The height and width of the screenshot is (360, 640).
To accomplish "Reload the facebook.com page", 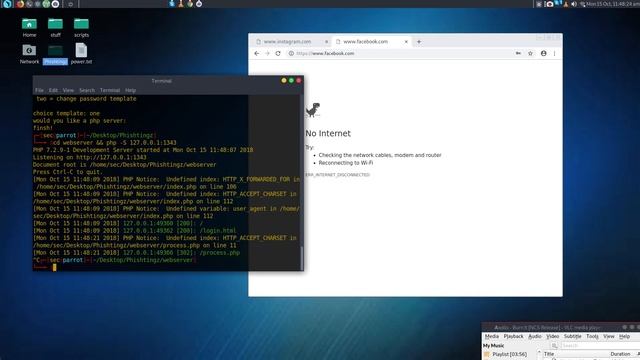I will click(x=278, y=53).
